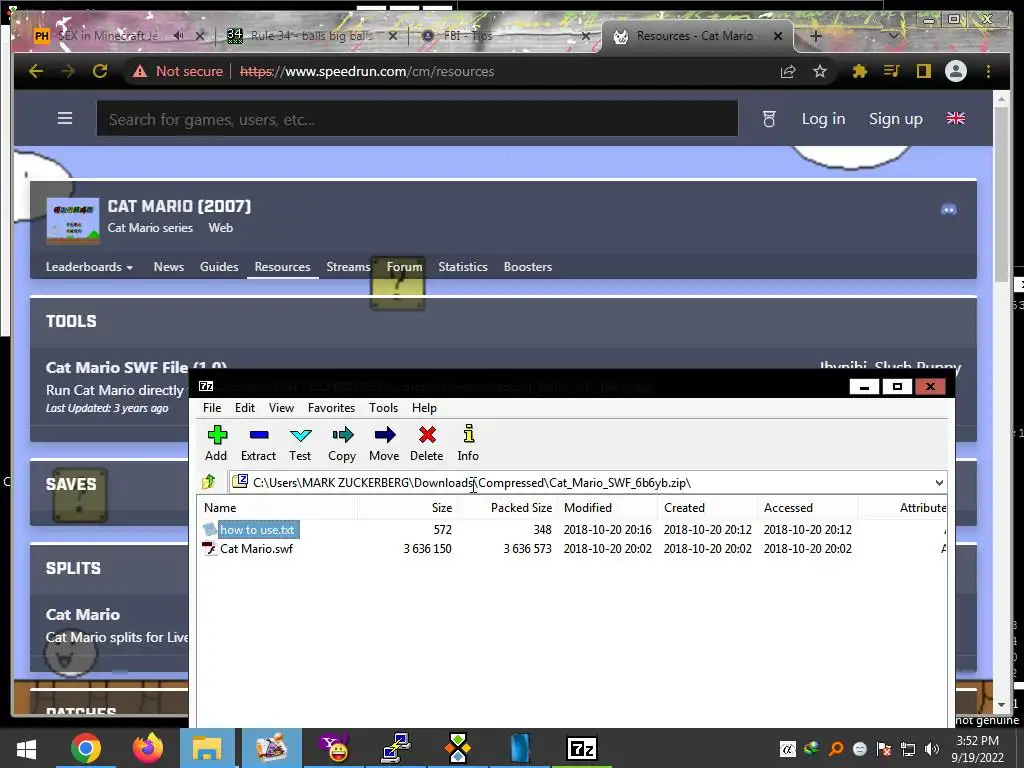Click the Cat Mario series link
This screenshot has width=1024, height=768.
(150, 228)
